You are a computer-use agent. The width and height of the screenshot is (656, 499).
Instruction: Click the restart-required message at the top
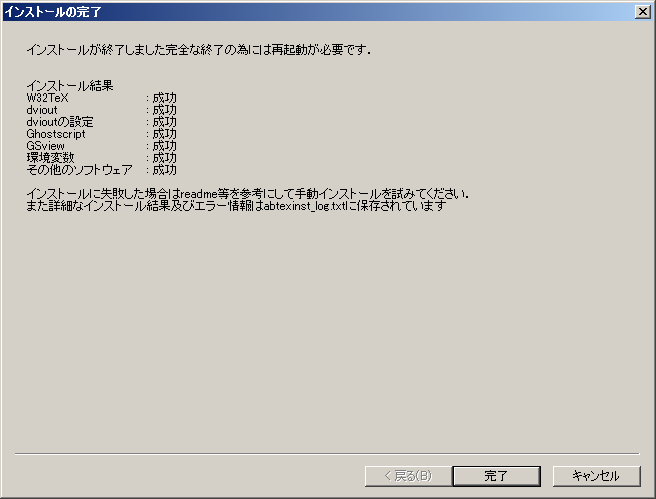click(x=198, y=50)
